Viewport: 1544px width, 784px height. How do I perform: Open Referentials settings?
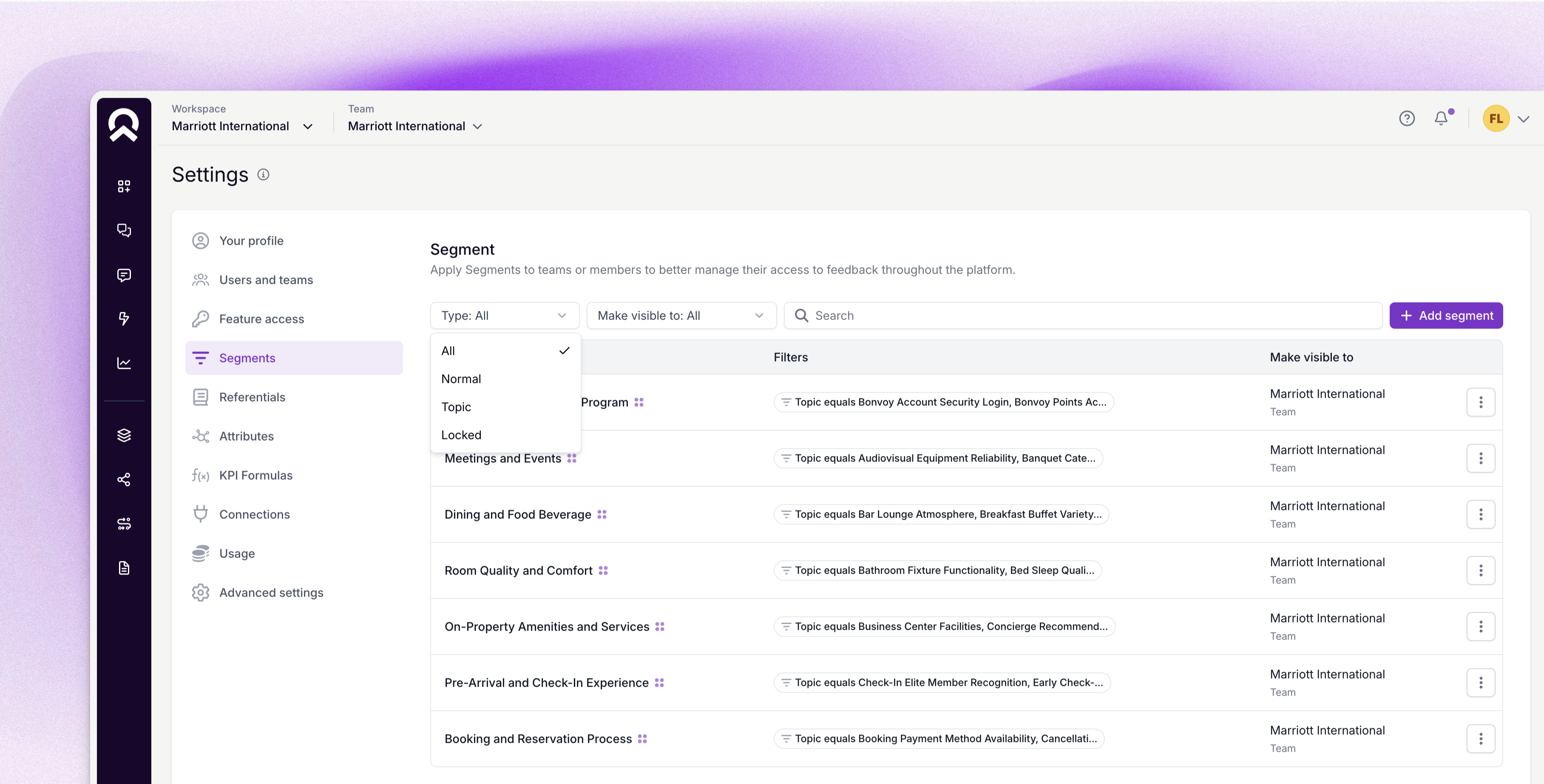pyautogui.click(x=294, y=397)
